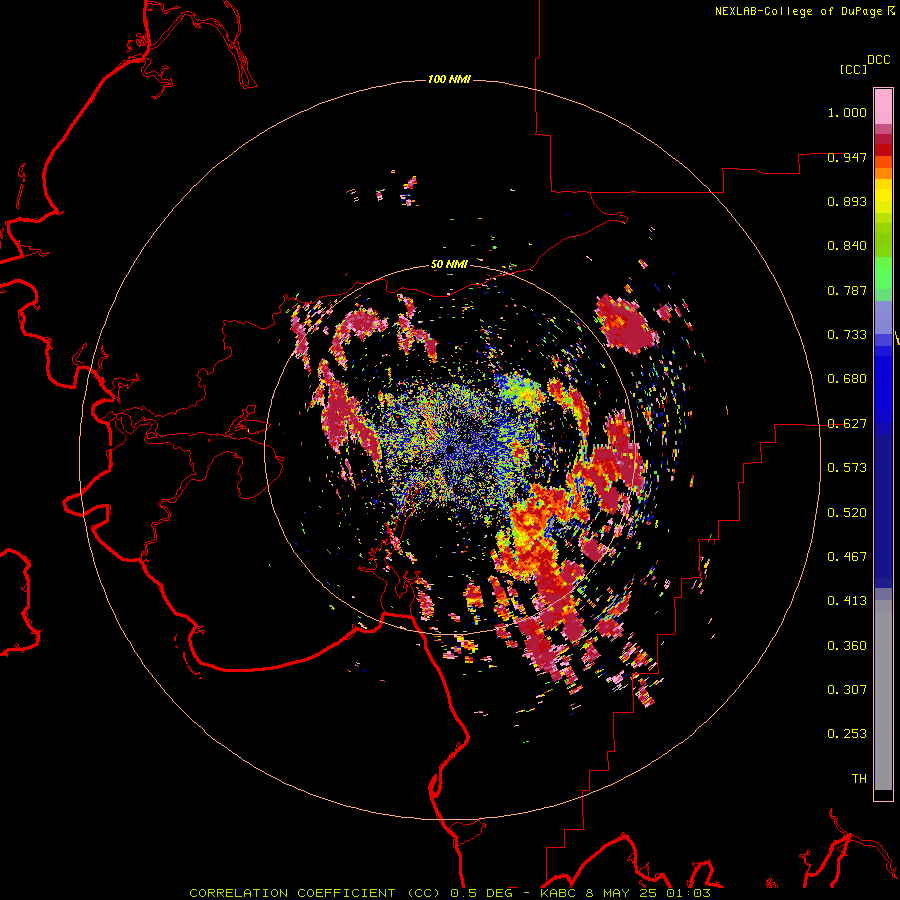Select the 0.627 legend value

tap(847, 424)
